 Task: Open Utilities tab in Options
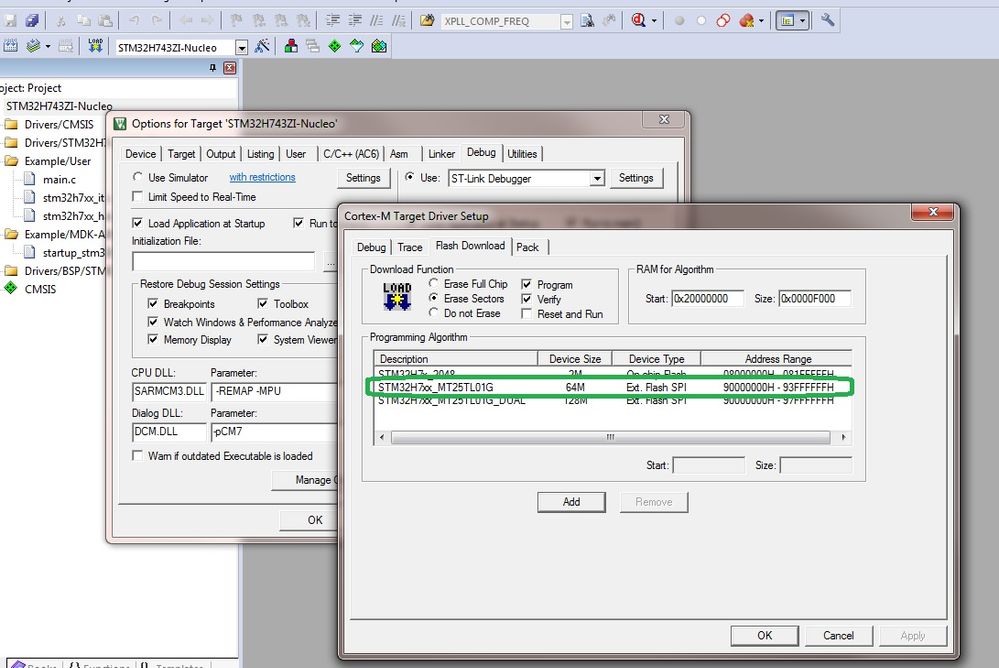click(522, 154)
